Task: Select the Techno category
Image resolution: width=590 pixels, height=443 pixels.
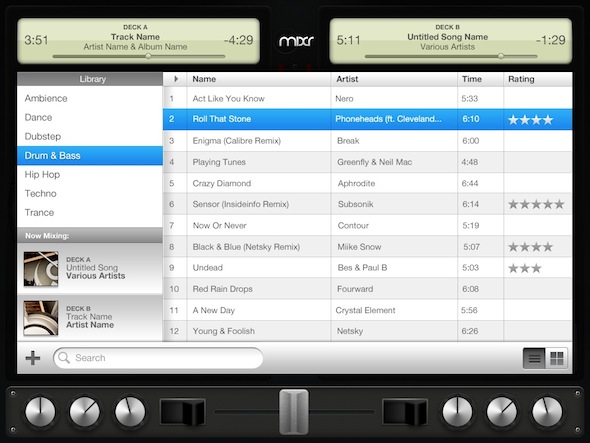Action: click(90, 193)
